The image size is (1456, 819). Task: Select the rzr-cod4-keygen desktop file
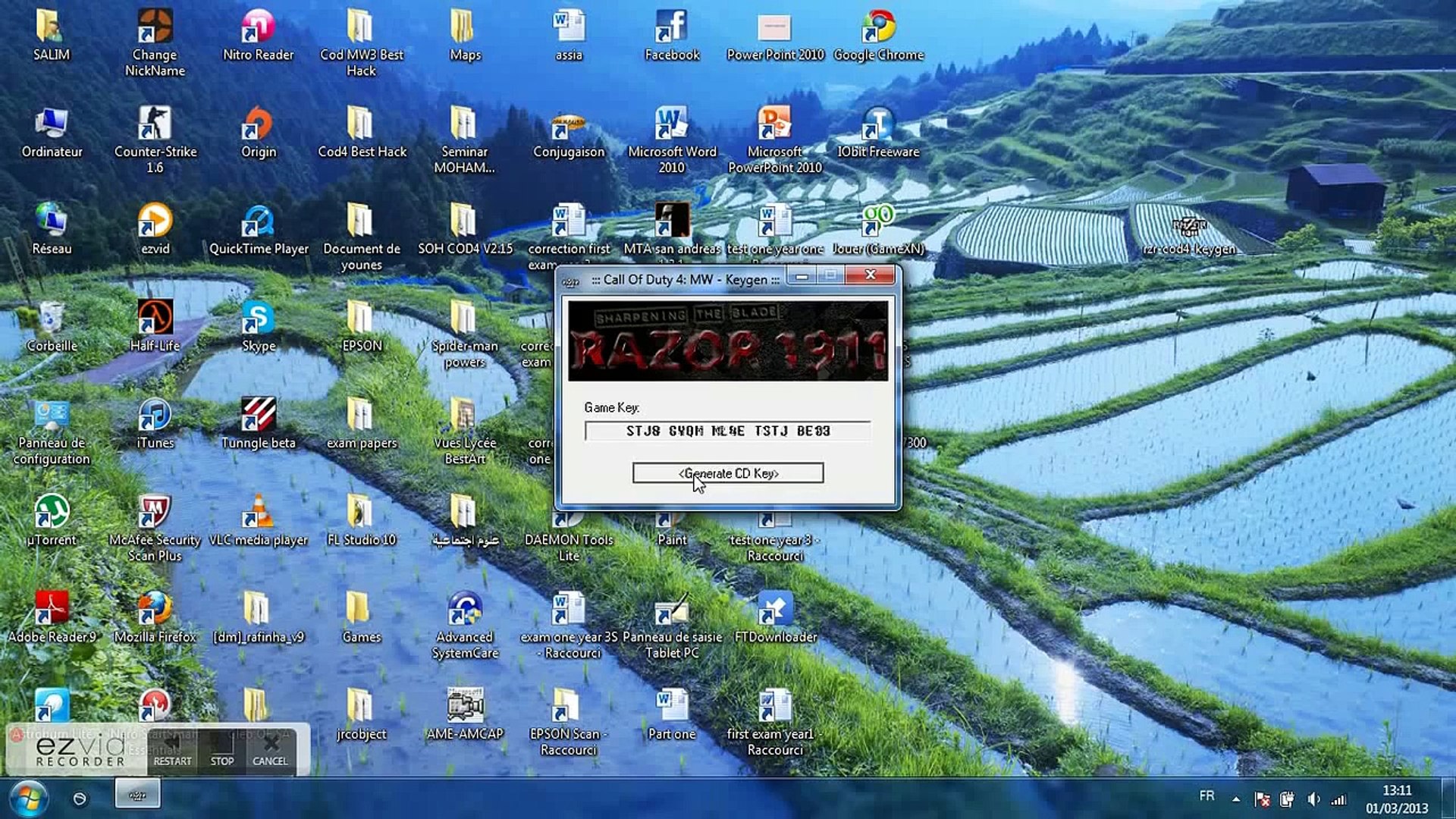point(1189,235)
